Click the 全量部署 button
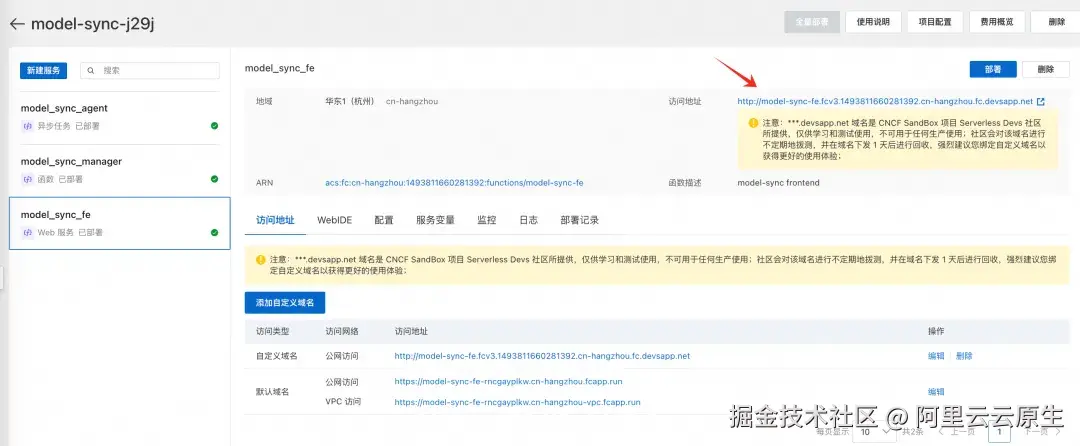1080x446 pixels. pyautogui.click(x=811, y=22)
